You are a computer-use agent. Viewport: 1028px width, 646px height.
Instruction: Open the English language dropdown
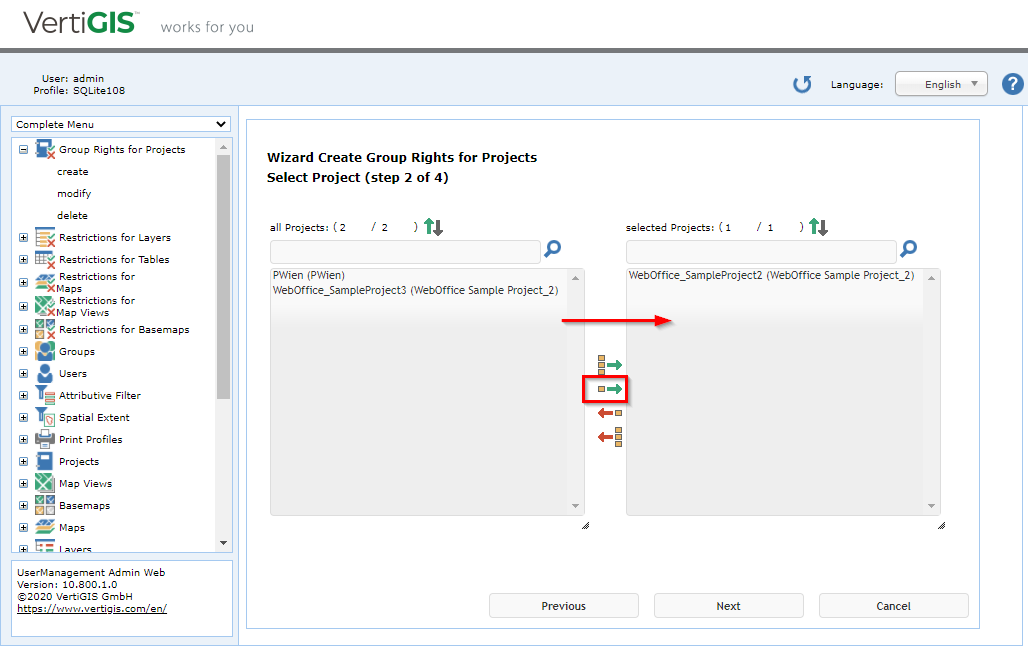pos(941,84)
